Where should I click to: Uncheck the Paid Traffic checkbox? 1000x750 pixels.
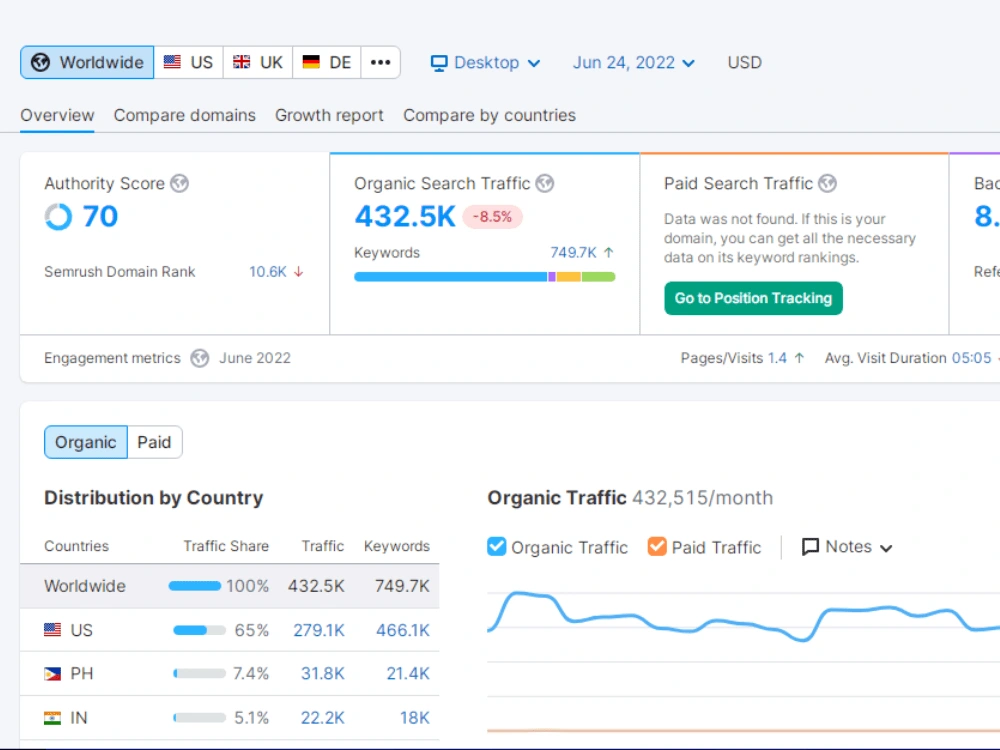click(x=657, y=547)
